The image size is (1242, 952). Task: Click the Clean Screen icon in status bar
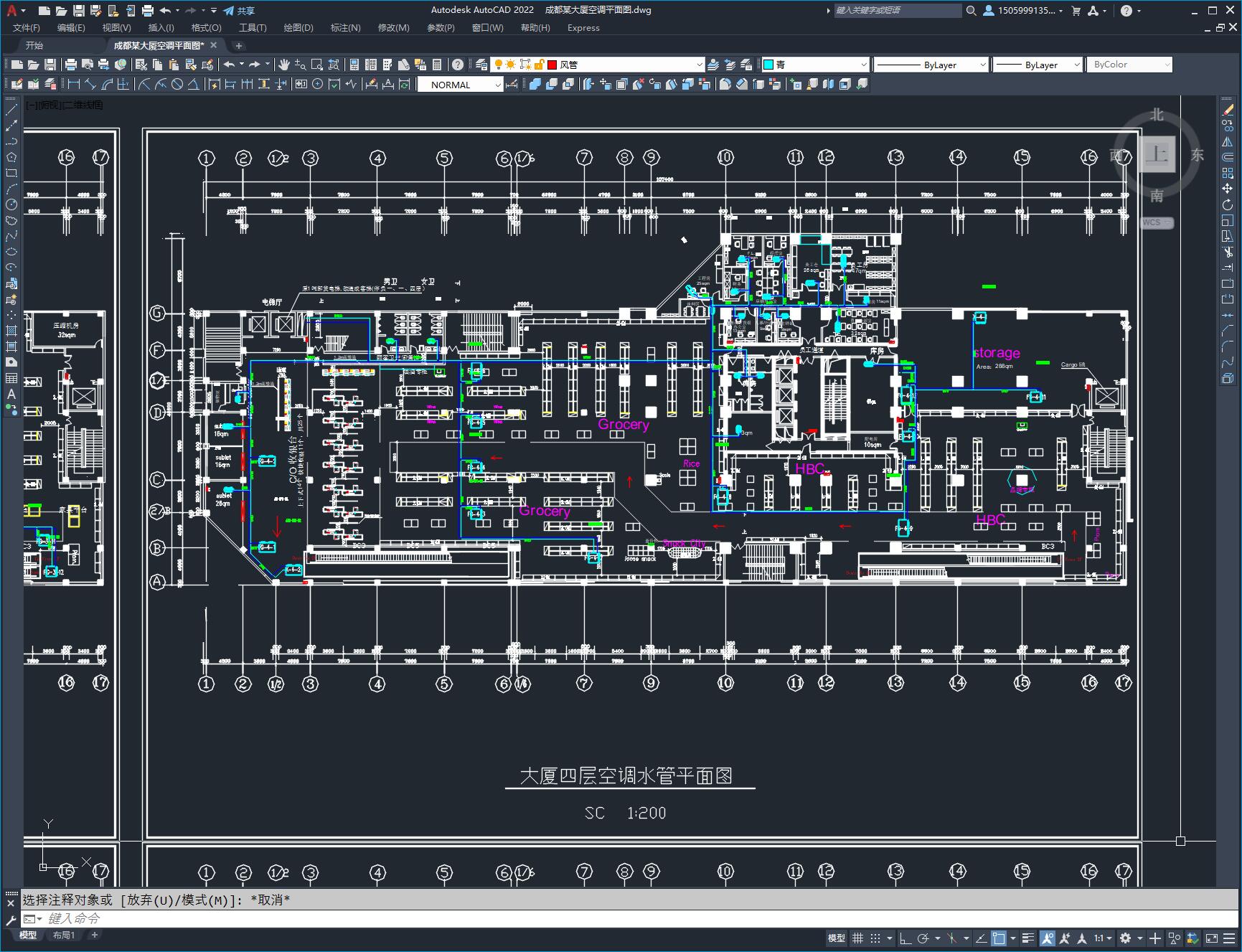click(1212, 938)
